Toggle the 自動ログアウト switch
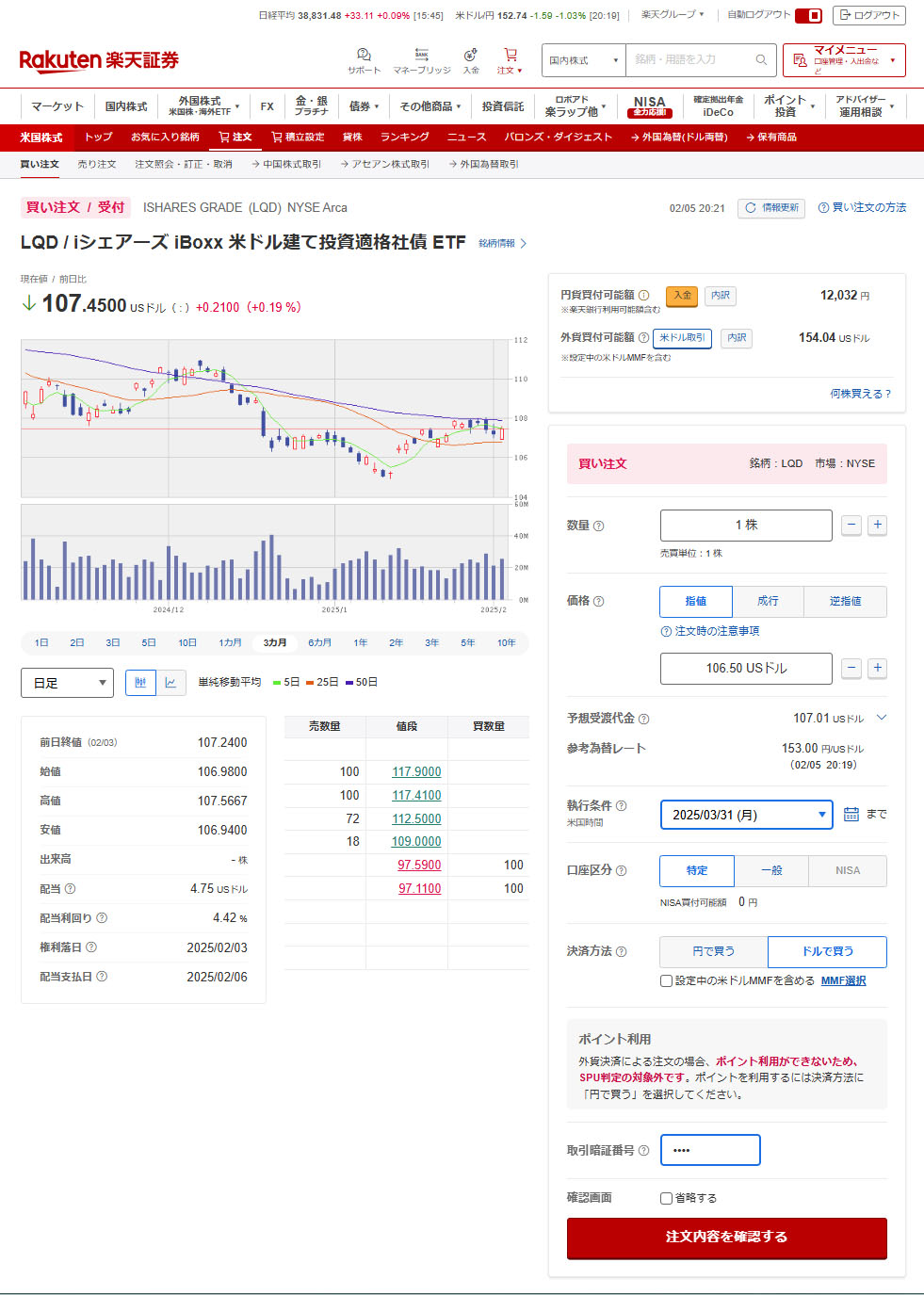 tap(808, 15)
